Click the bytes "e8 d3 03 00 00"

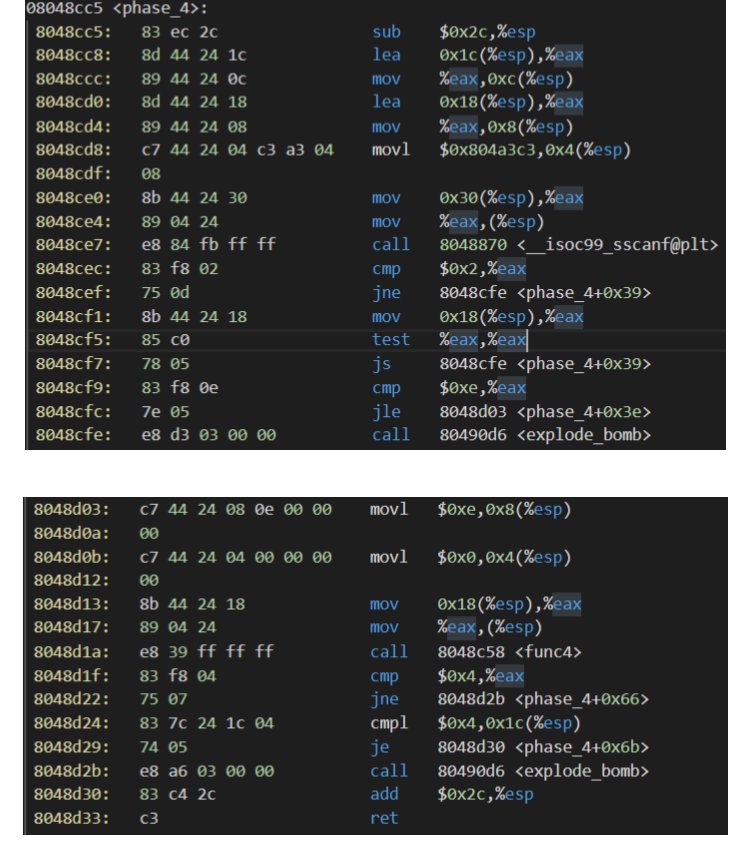coord(209,435)
